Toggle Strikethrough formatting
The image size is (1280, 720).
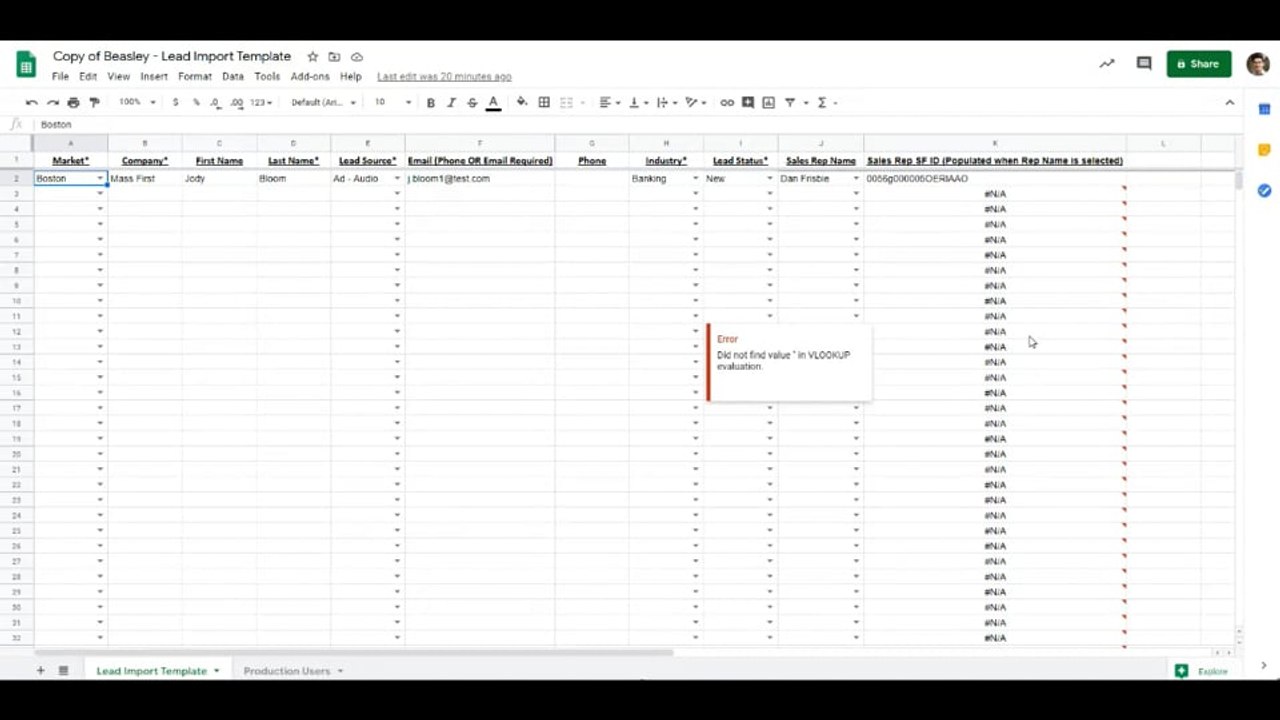472,102
